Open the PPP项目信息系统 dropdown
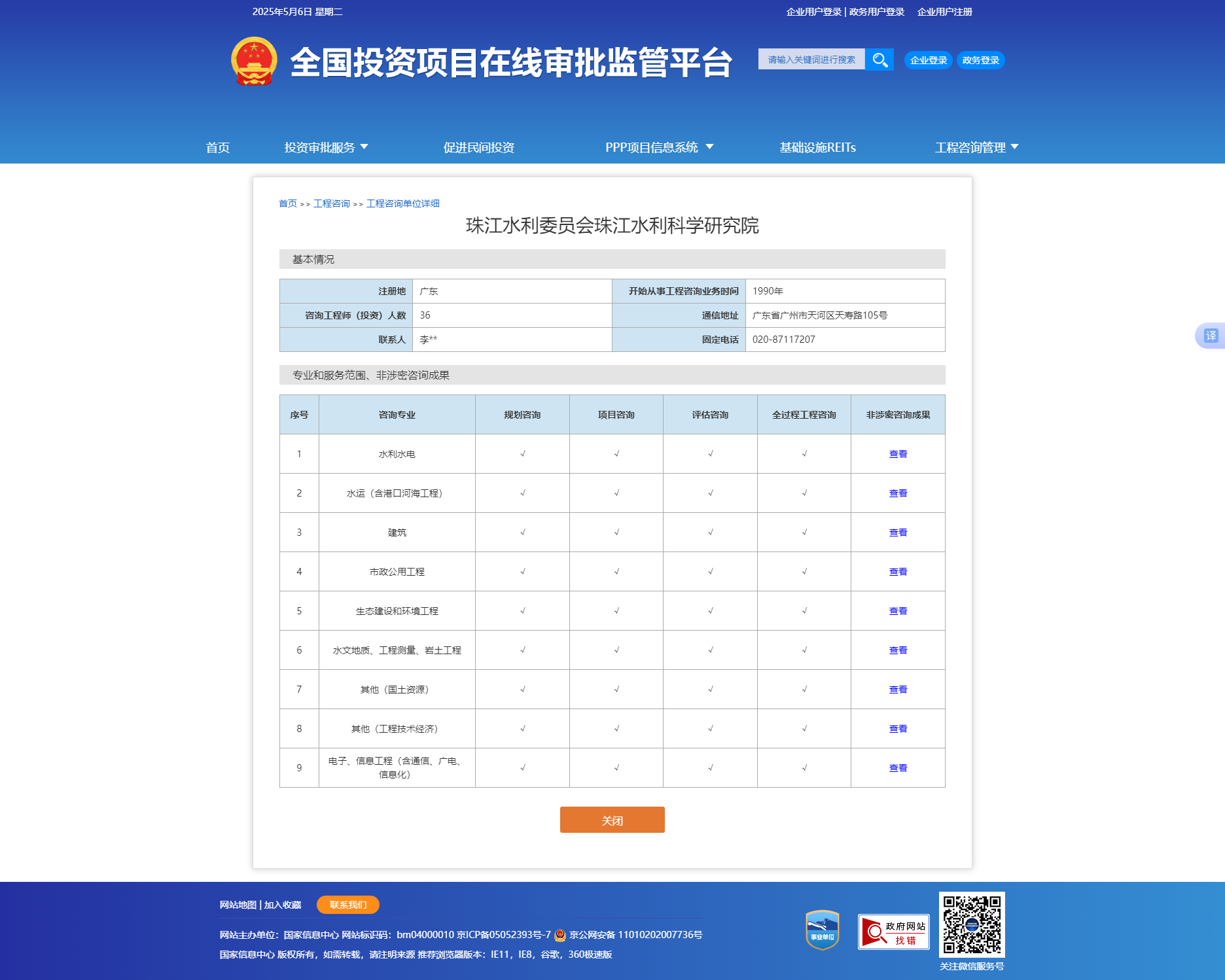The width and height of the screenshot is (1225, 980). [658, 147]
